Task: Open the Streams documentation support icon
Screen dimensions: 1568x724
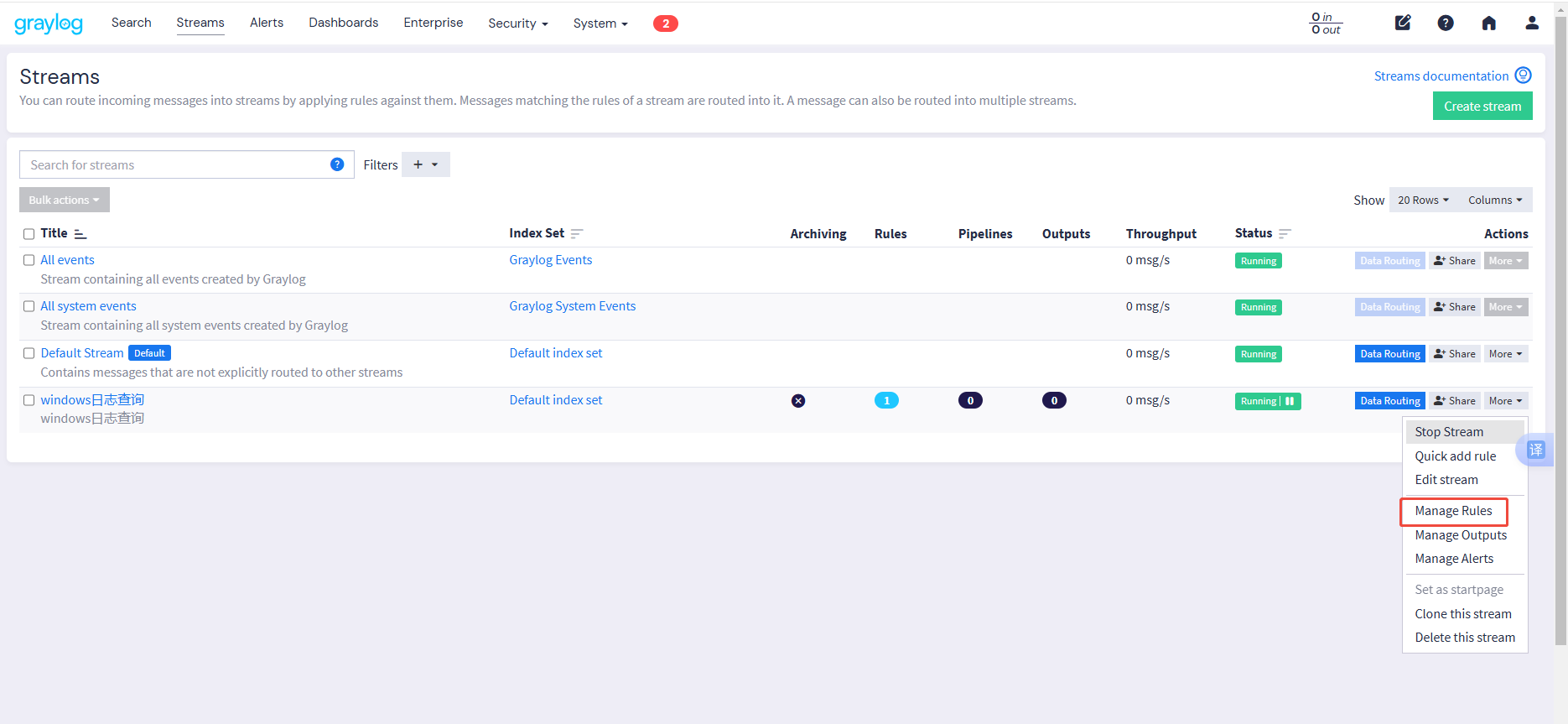Action: point(1524,76)
